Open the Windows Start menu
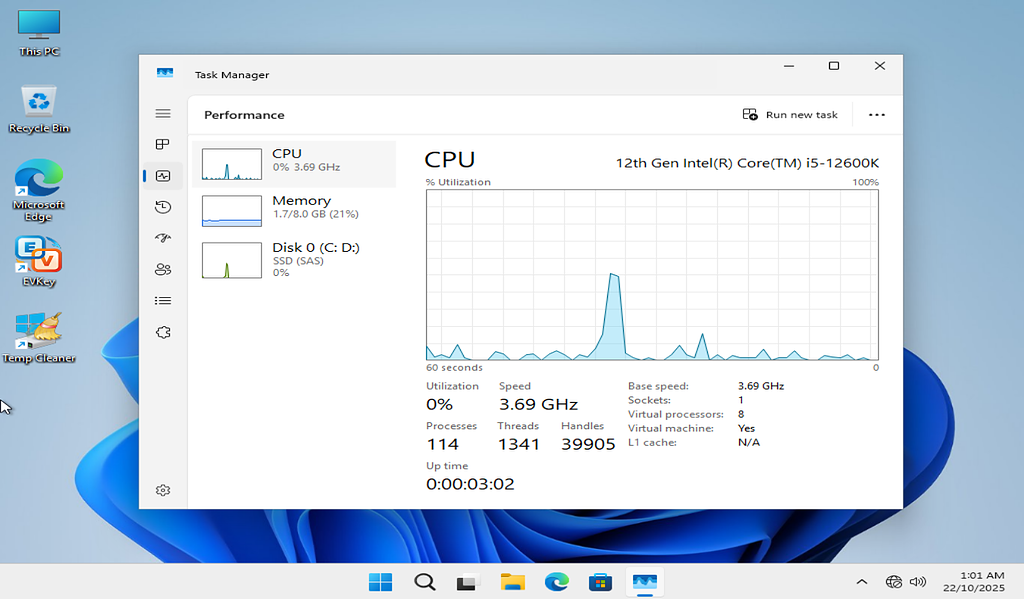1024x599 pixels. coord(380,582)
